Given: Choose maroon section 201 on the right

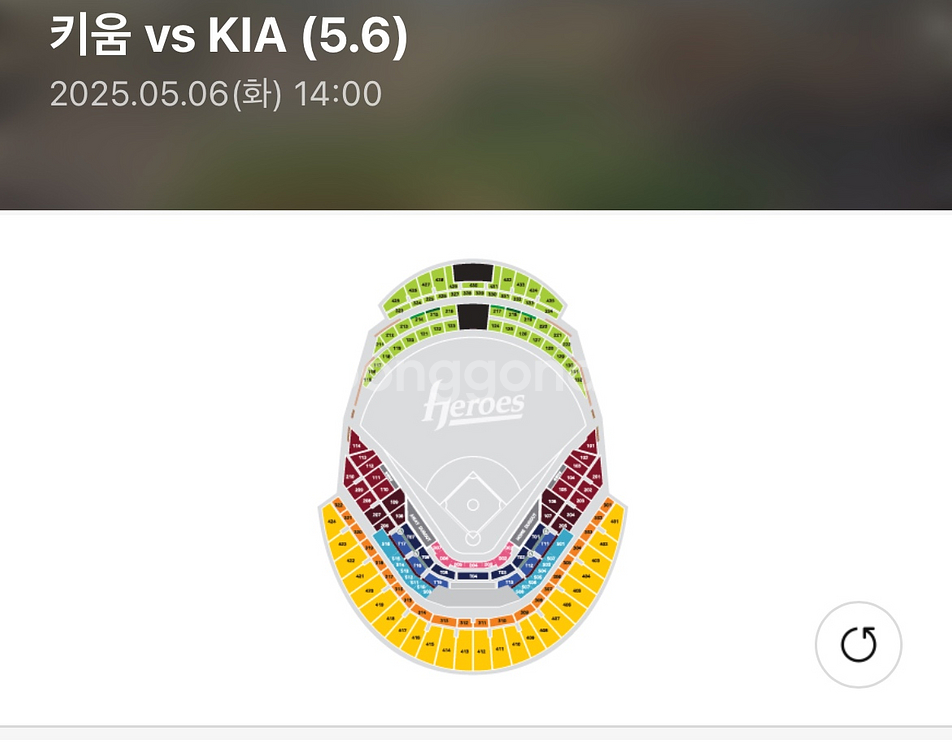Looking at the screenshot, I should click(596, 477).
